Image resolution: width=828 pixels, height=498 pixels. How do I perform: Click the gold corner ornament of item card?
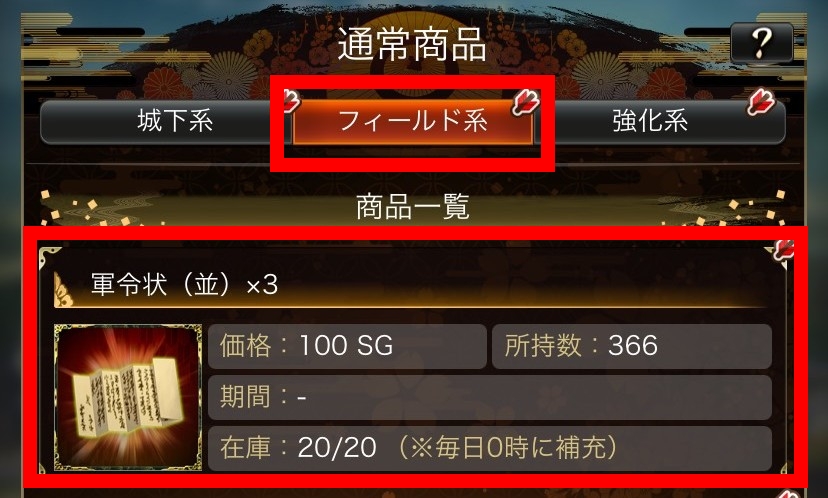pyautogui.click(x=49, y=254)
